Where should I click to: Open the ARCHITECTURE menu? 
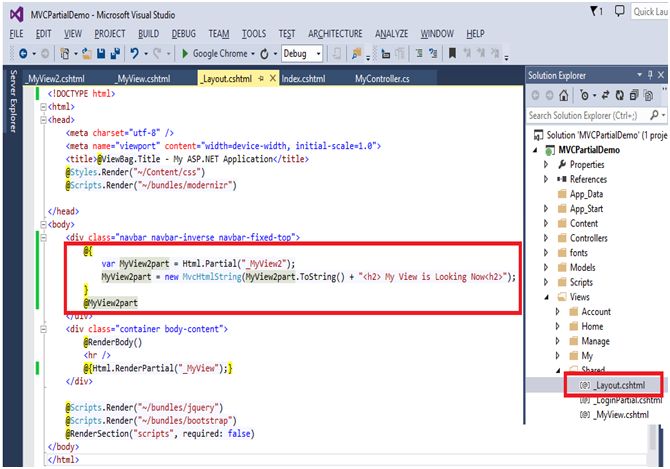335,33
